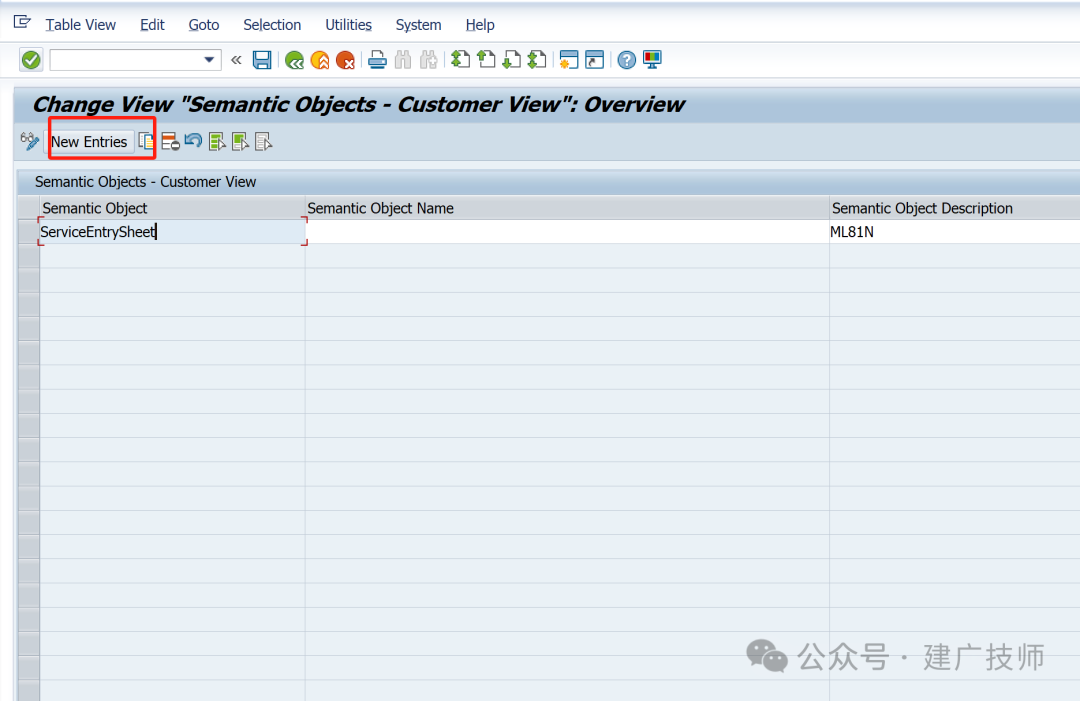Click the New Entries button

pyautogui.click(x=89, y=142)
